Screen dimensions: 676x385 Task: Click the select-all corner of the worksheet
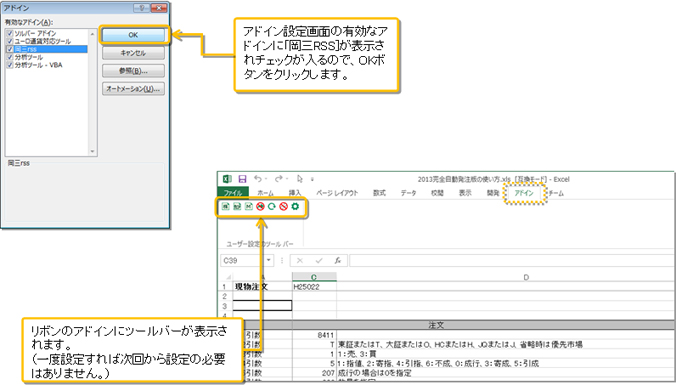coord(228,277)
